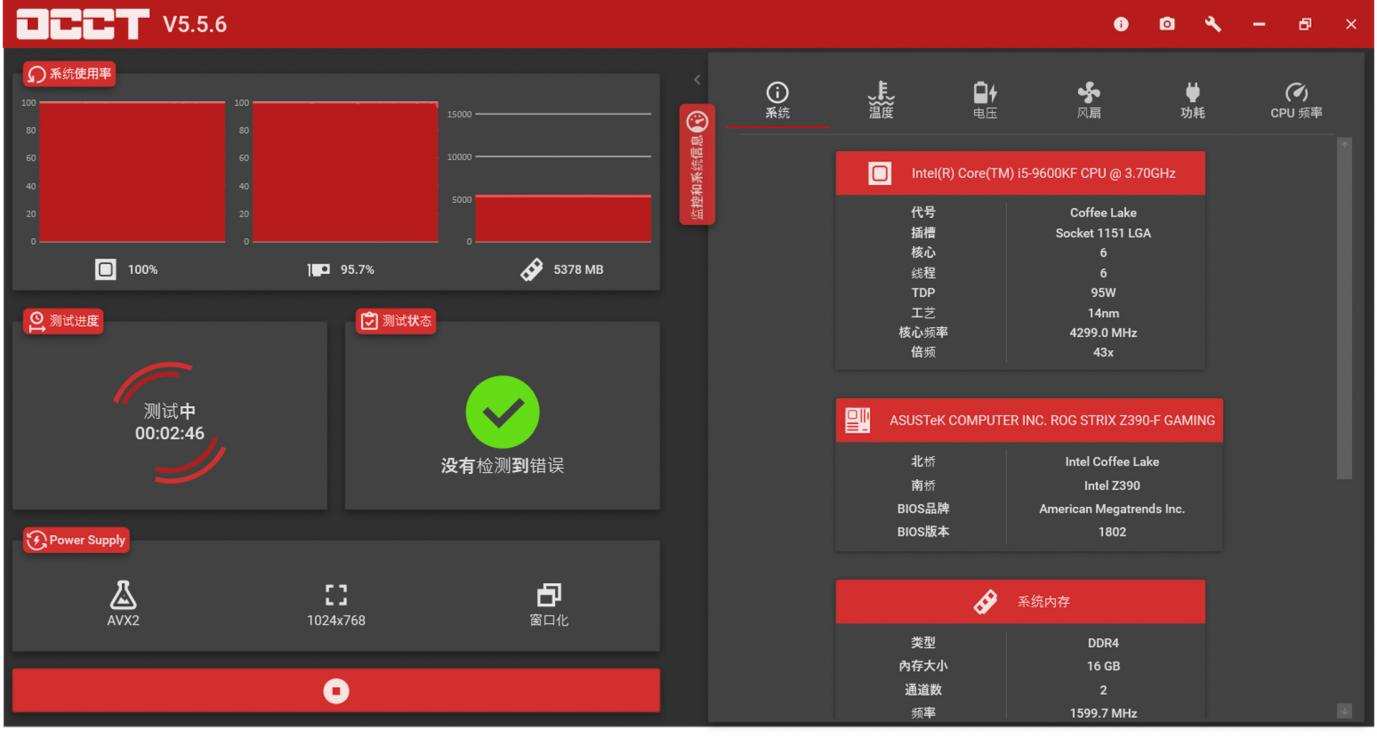Click the 测试状态 label text
The width and height of the screenshot is (1377, 738).
tap(407, 320)
